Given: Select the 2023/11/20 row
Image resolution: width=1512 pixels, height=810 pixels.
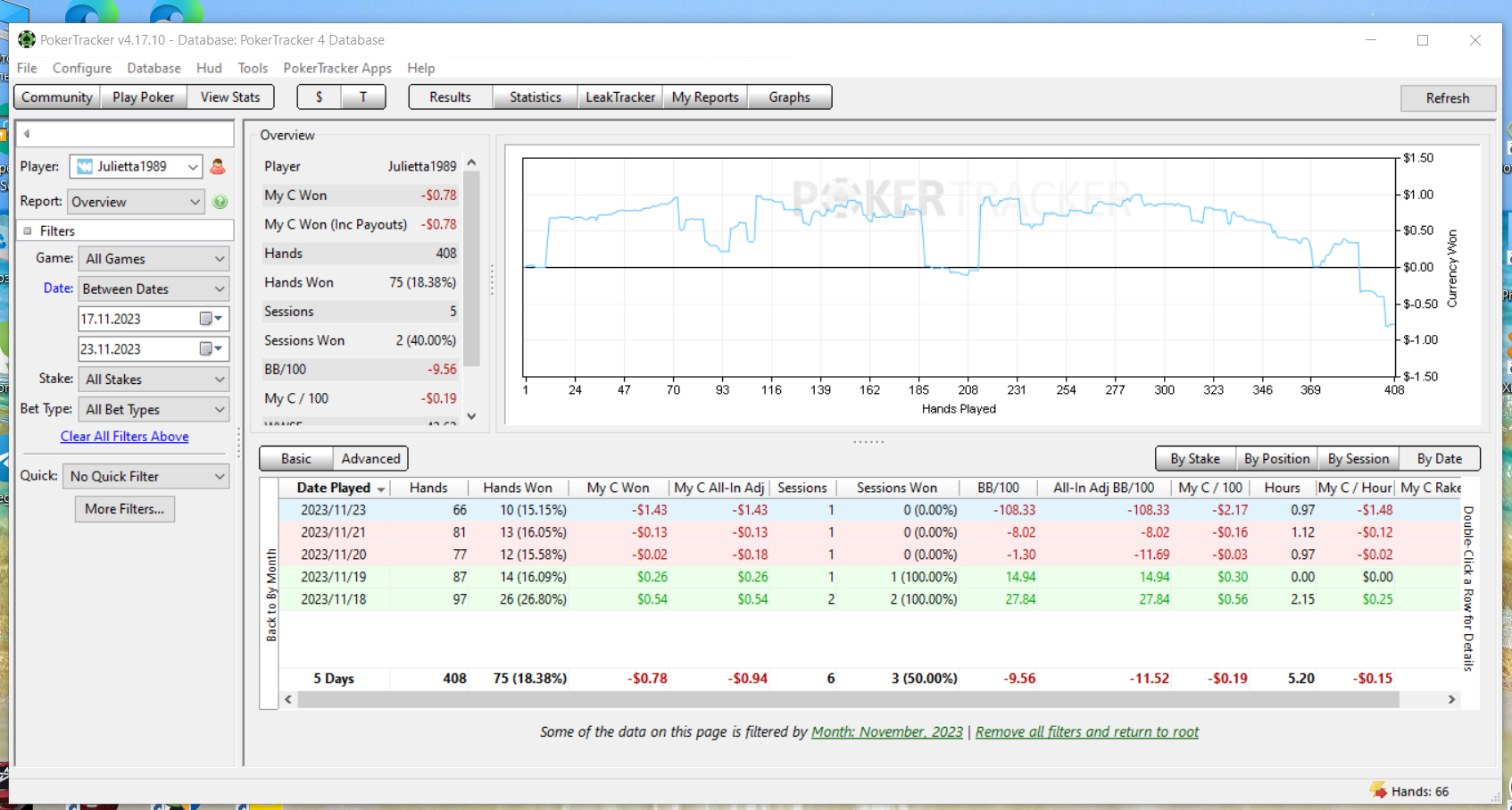Looking at the screenshot, I should 869,555.
